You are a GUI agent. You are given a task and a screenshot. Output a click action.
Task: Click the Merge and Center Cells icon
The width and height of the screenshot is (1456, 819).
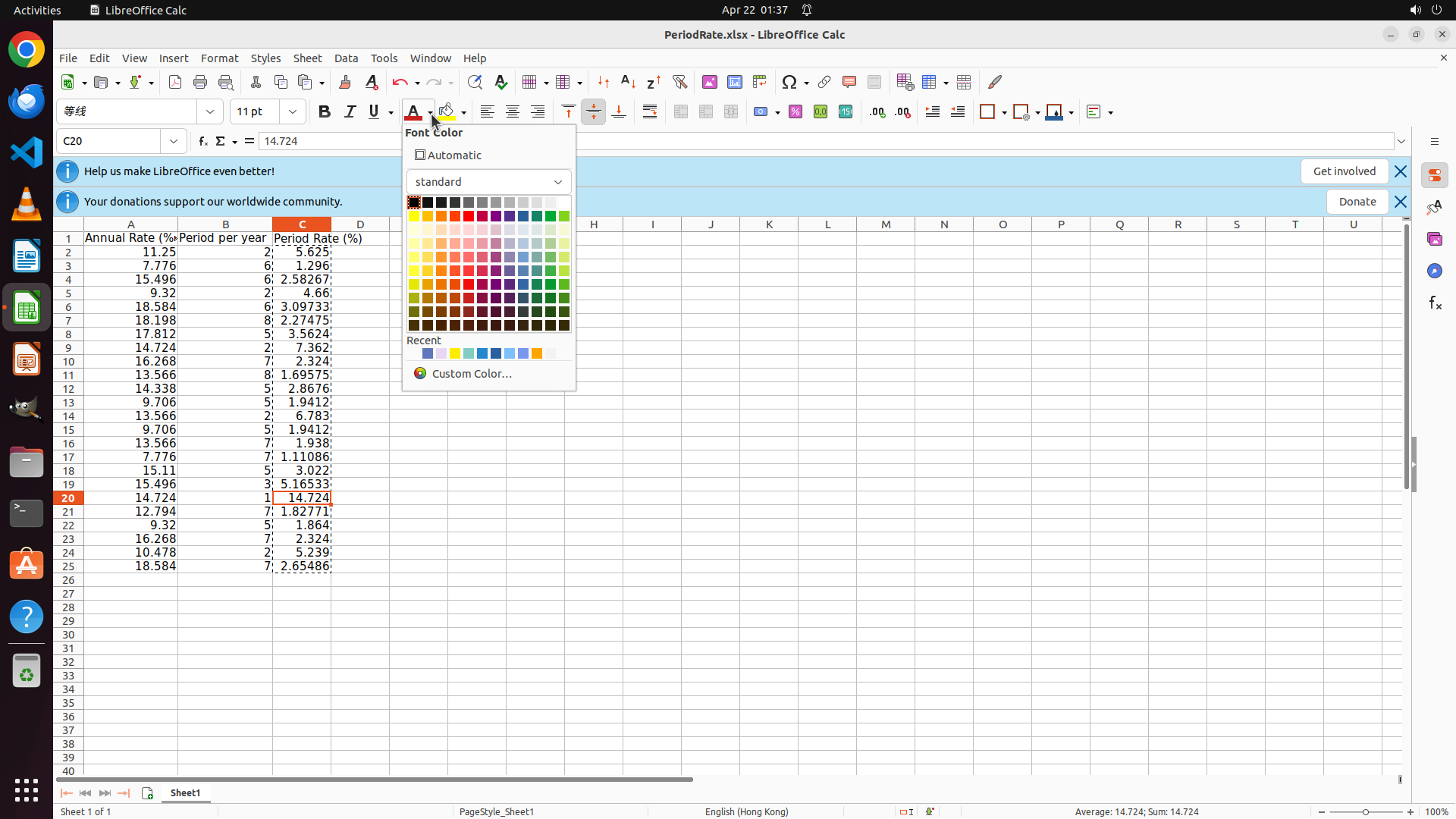click(x=680, y=112)
